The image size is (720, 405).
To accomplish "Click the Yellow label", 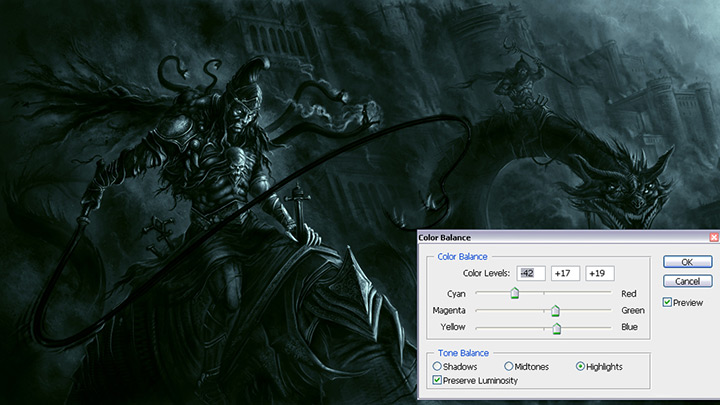I will coord(453,327).
